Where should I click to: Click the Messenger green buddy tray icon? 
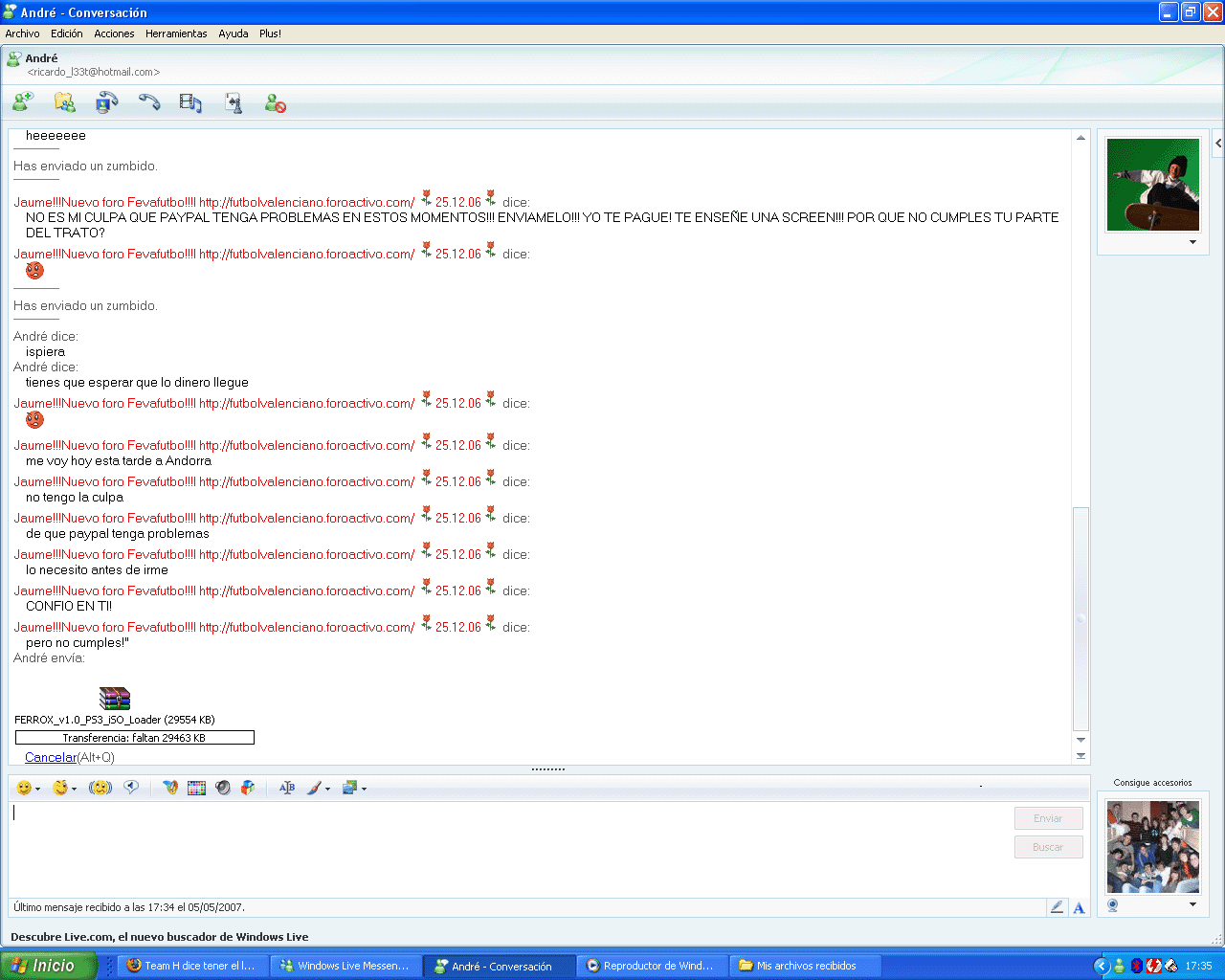[x=1119, y=966]
